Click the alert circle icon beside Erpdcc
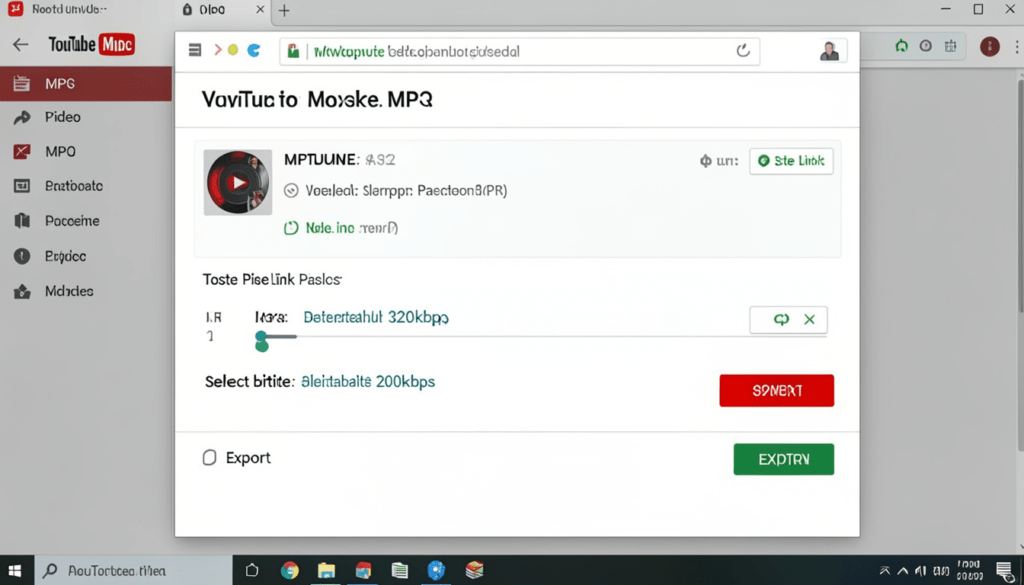 (22, 256)
